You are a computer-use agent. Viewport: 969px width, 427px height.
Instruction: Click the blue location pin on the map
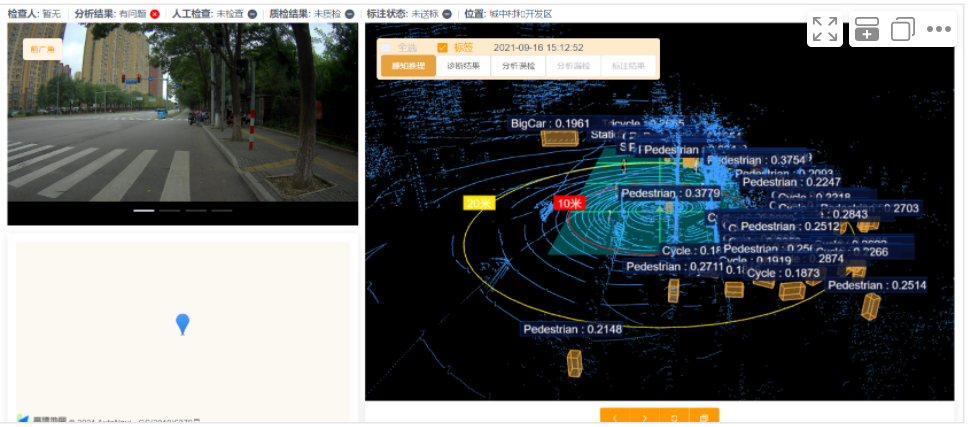(x=182, y=324)
